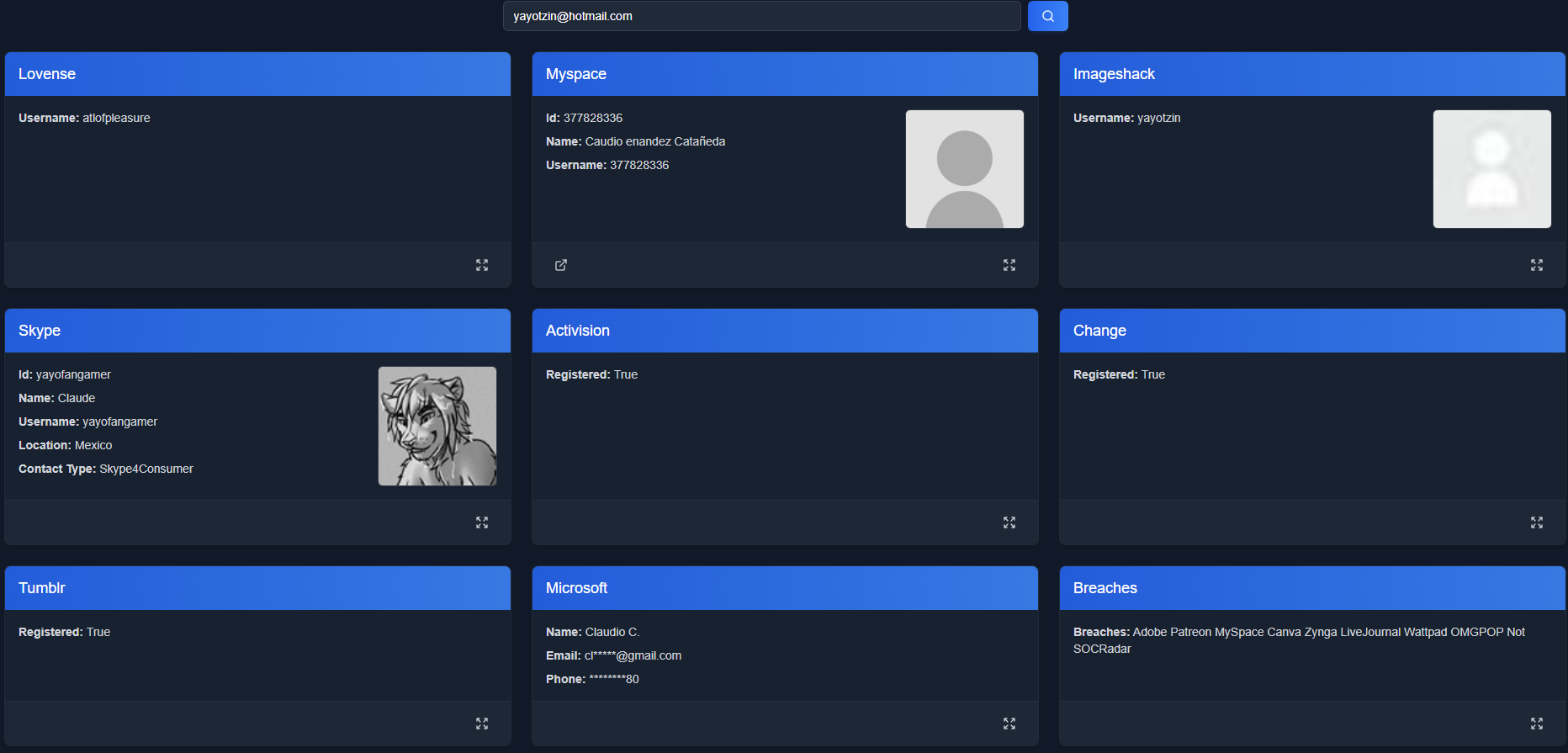Select Skype name Claude

[56, 398]
